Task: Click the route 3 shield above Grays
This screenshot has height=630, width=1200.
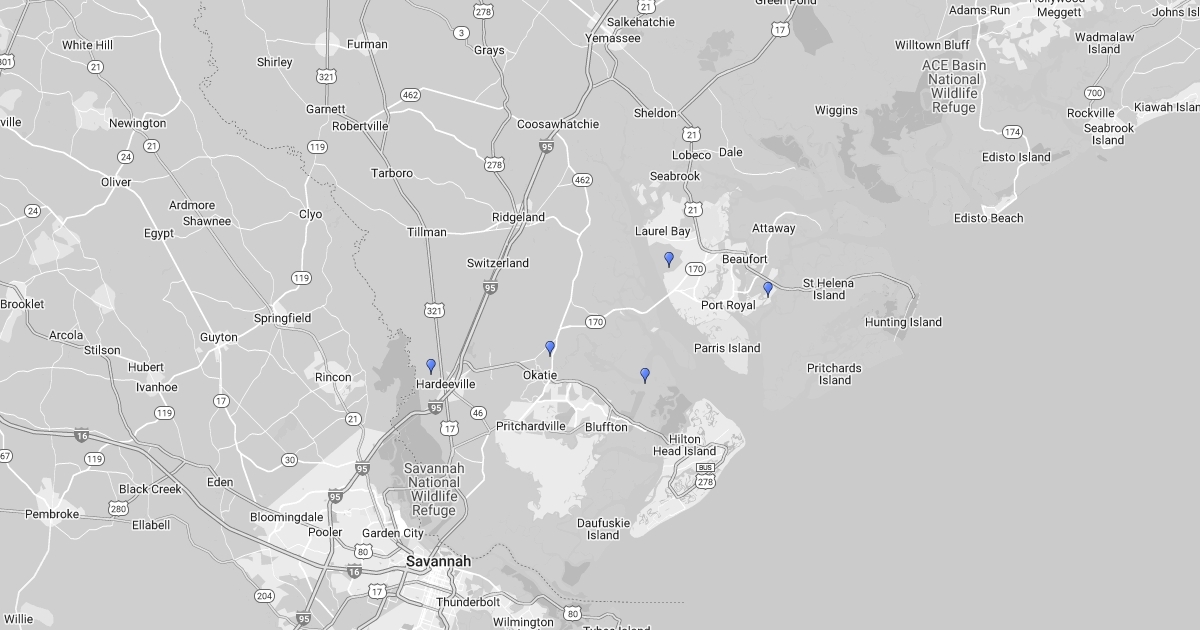Action: click(x=461, y=33)
